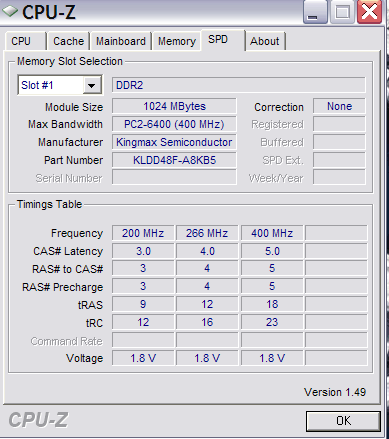Click the 1.8 V voltage under 200 MHz
The width and height of the screenshot is (389, 439).
(143, 358)
